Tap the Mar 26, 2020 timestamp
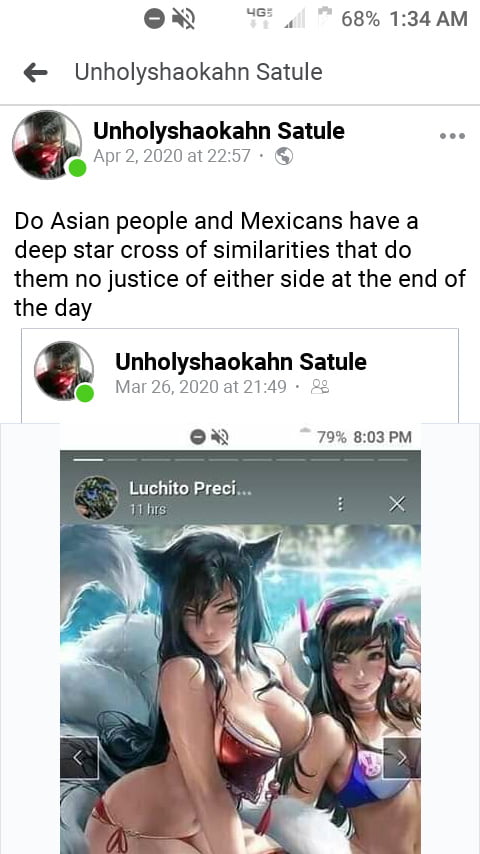Viewport: 480px width, 854px height. click(200, 387)
